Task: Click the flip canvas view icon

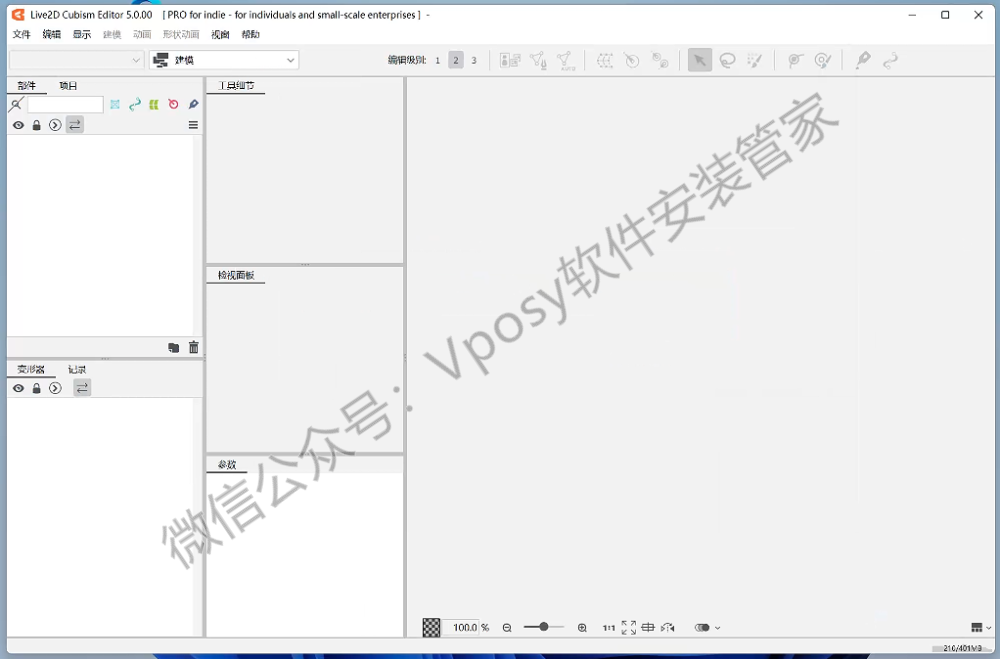Action: 668,628
